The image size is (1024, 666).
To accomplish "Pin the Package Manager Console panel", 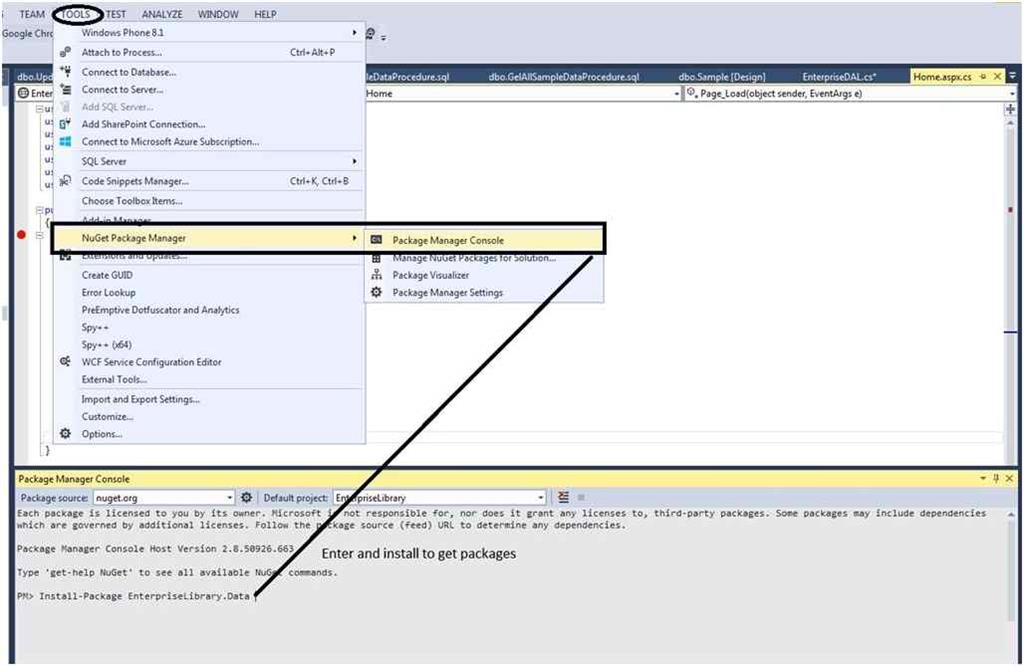I will [996, 478].
